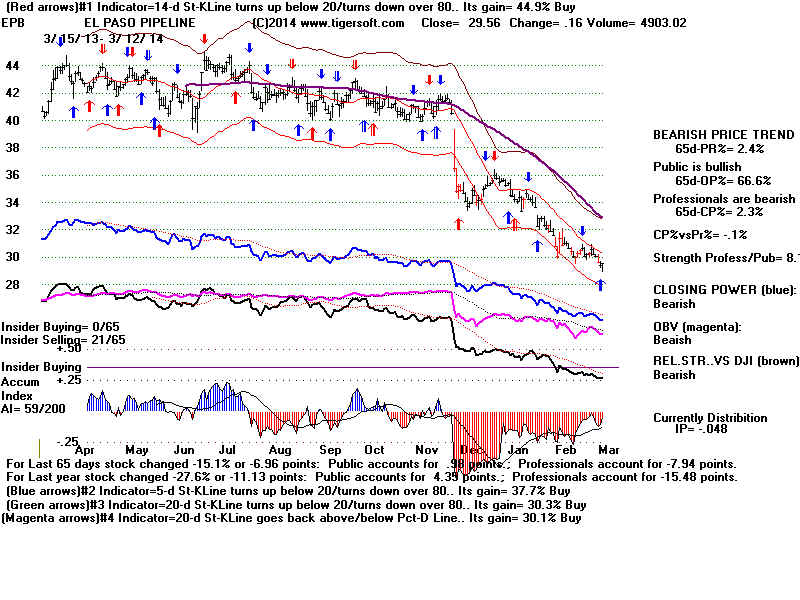Image resolution: width=800 pixels, height=600 pixels.
Task: Select the EL PASO PIPELINE title
Action: tap(140, 23)
